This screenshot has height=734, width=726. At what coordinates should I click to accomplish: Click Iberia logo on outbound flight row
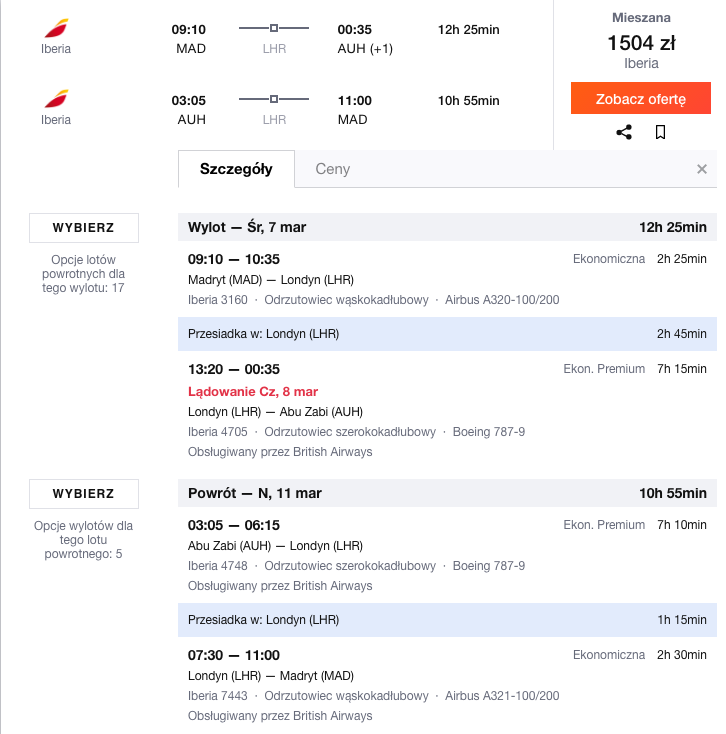(56, 28)
